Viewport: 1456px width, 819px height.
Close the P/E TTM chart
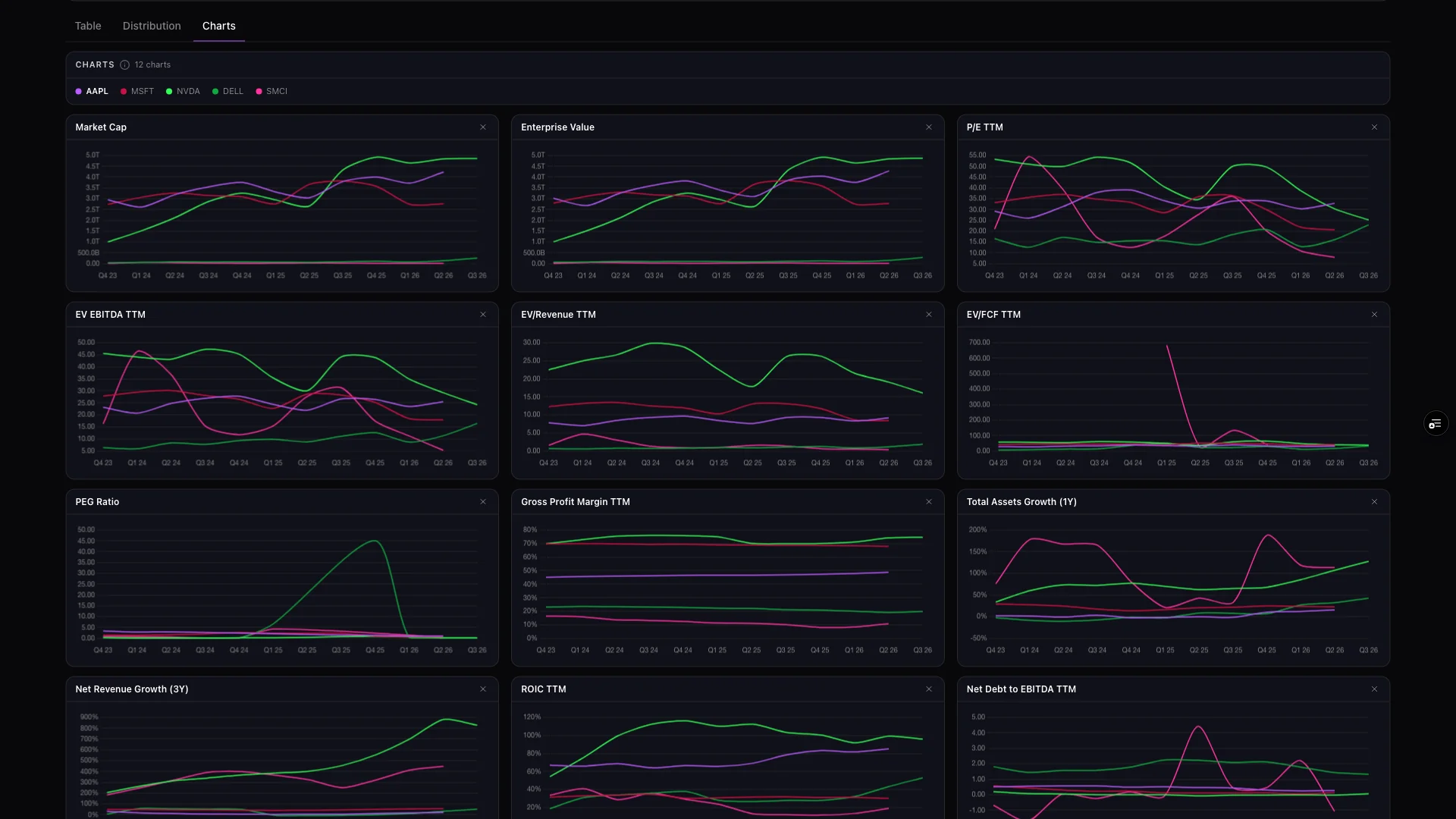[x=1374, y=127]
